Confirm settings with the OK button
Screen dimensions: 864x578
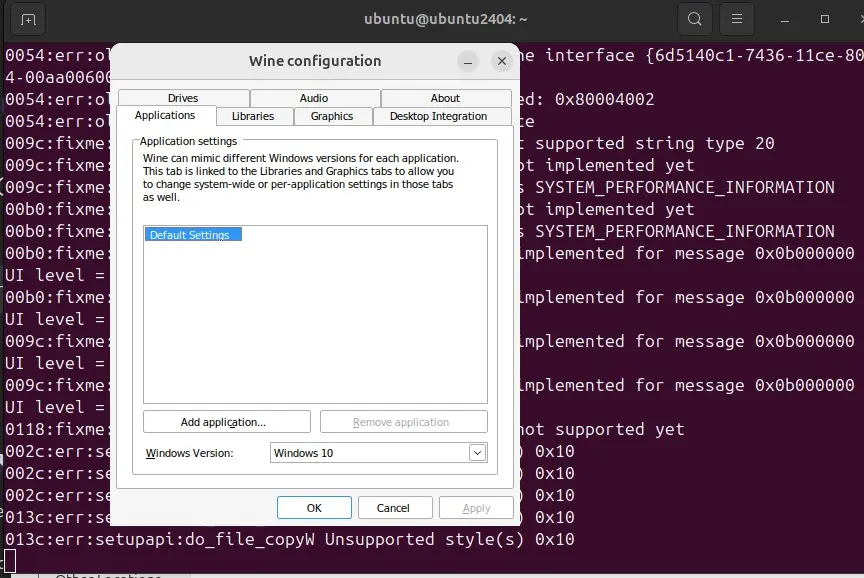coord(314,508)
